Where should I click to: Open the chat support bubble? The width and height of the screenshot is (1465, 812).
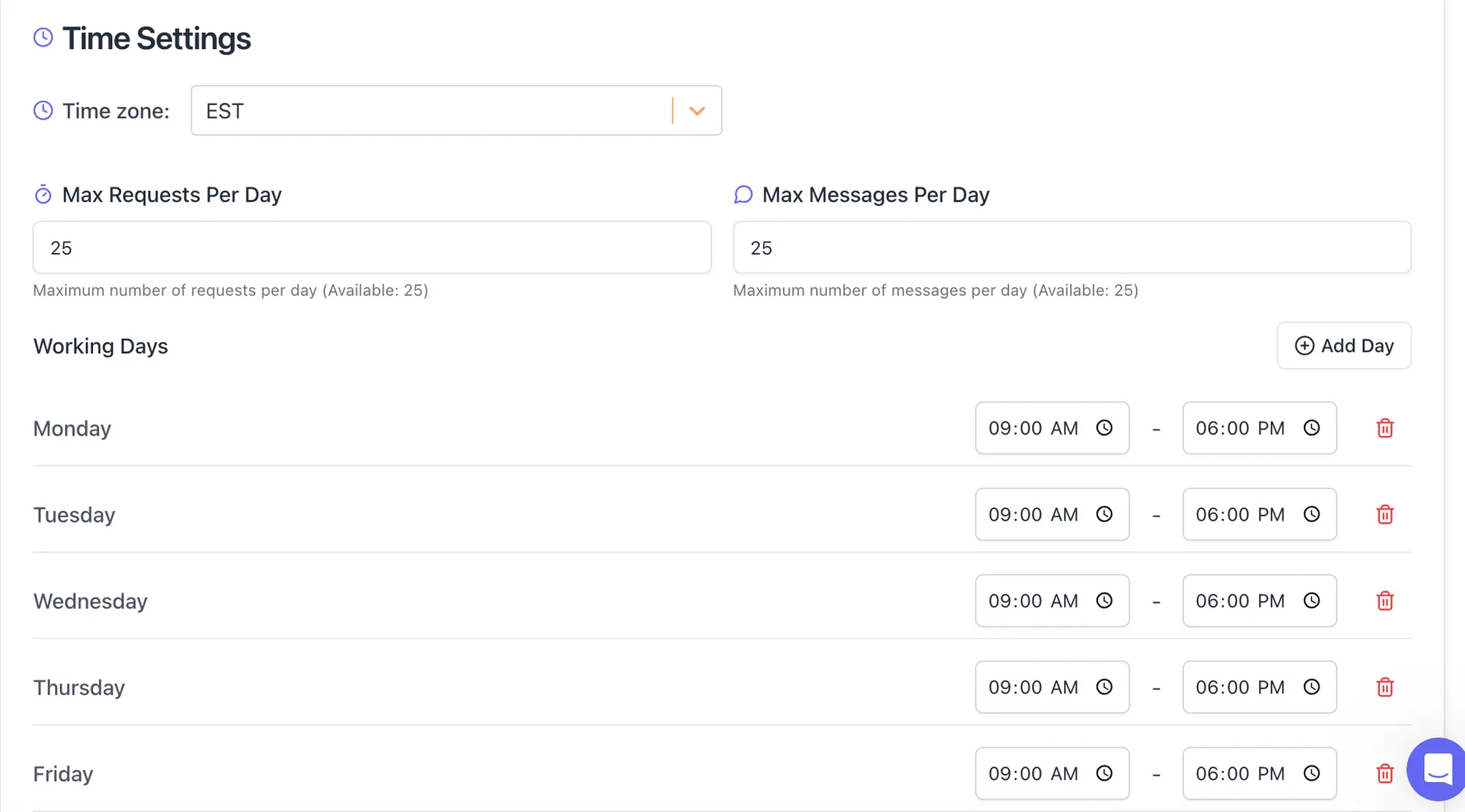pyautogui.click(x=1436, y=770)
